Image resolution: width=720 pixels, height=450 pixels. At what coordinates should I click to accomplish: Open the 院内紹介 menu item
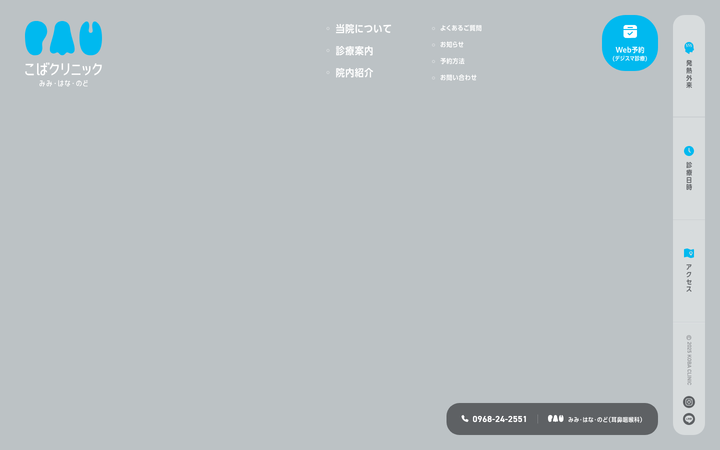click(x=354, y=73)
